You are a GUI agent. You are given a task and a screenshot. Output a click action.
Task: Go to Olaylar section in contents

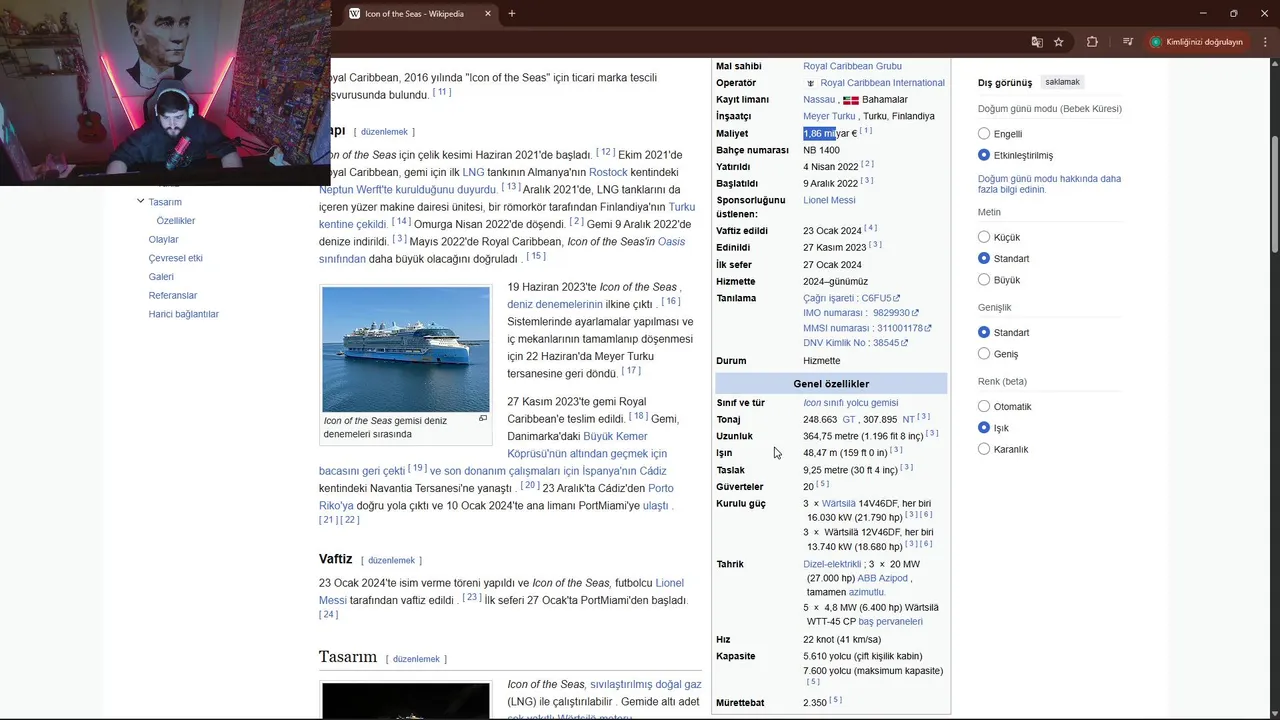click(x=163, y=240)
